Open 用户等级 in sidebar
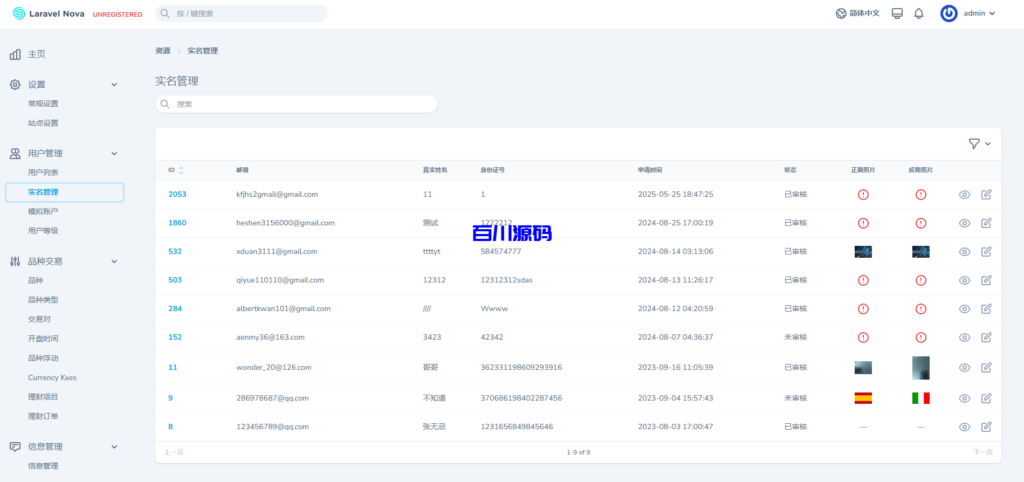Screen dimensions: 1024x482 point(43,231)
